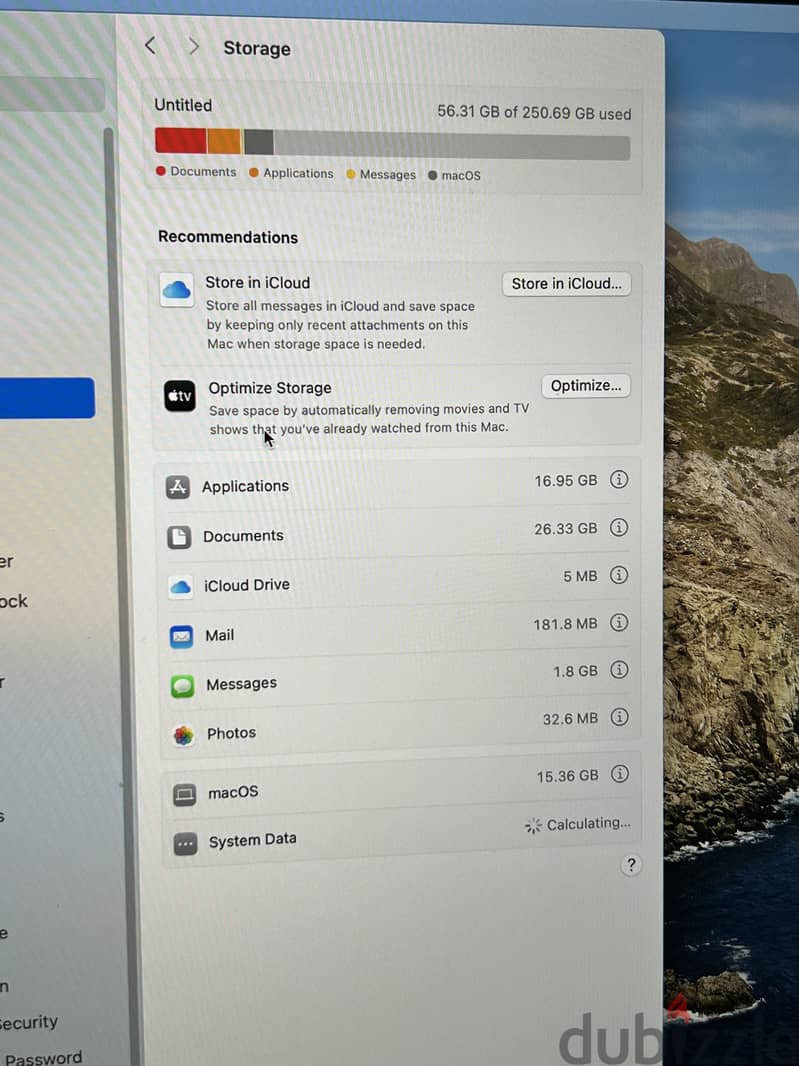Click the Applications row label
Viewport: 799px width, 1066px height.
point(245,486)
